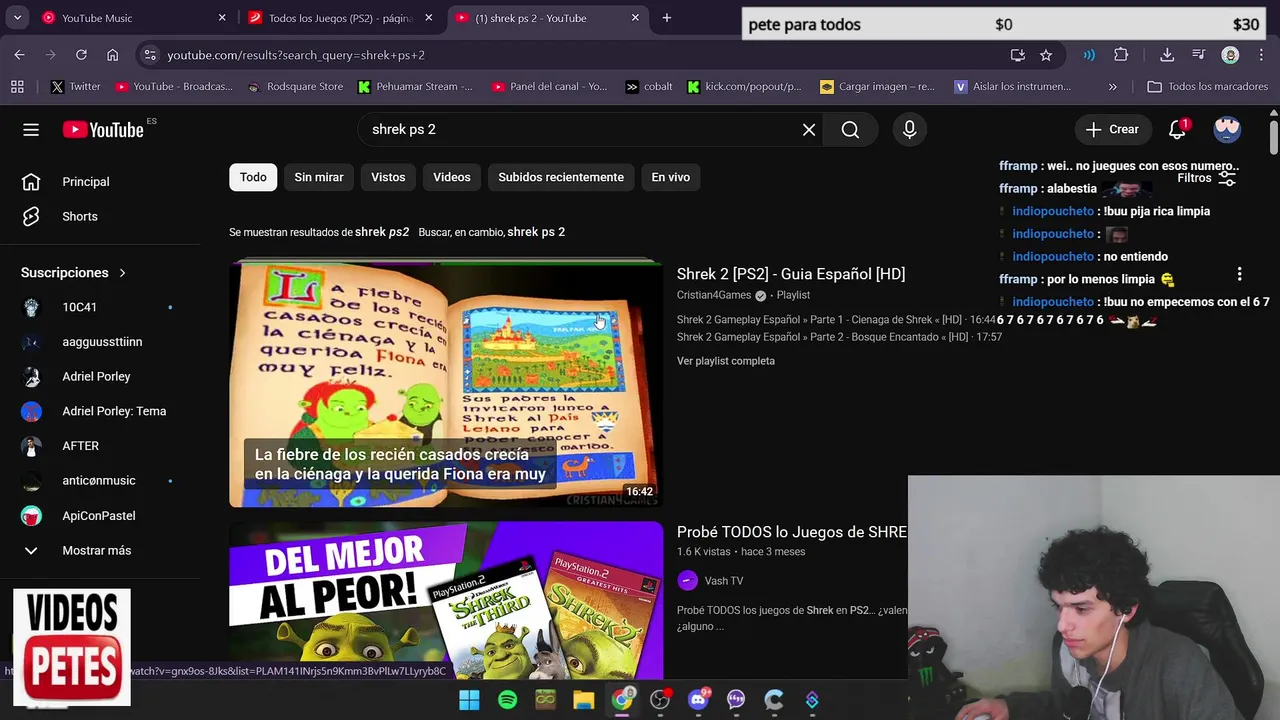Select the shrek ps 2 - YouTube tab
This screenshot has width=1280, height=720.
(x=547, y=18)
